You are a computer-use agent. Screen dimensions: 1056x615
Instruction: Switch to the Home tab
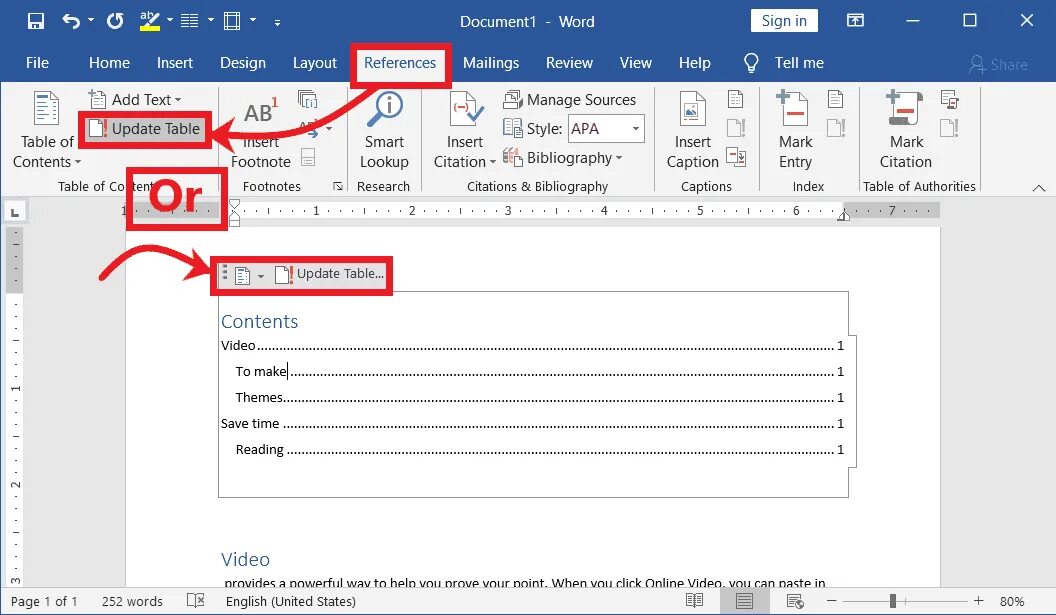[109, 63]
